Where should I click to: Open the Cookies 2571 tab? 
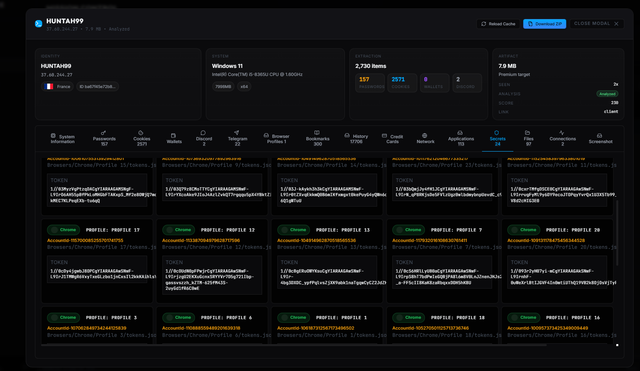pyautogui.click(x=142, y=138)
